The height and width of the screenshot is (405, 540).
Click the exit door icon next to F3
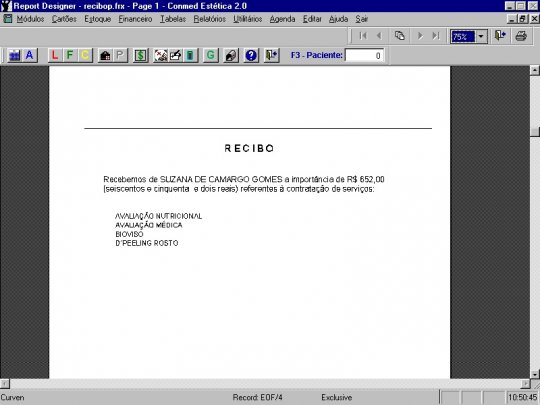[271, 55]
